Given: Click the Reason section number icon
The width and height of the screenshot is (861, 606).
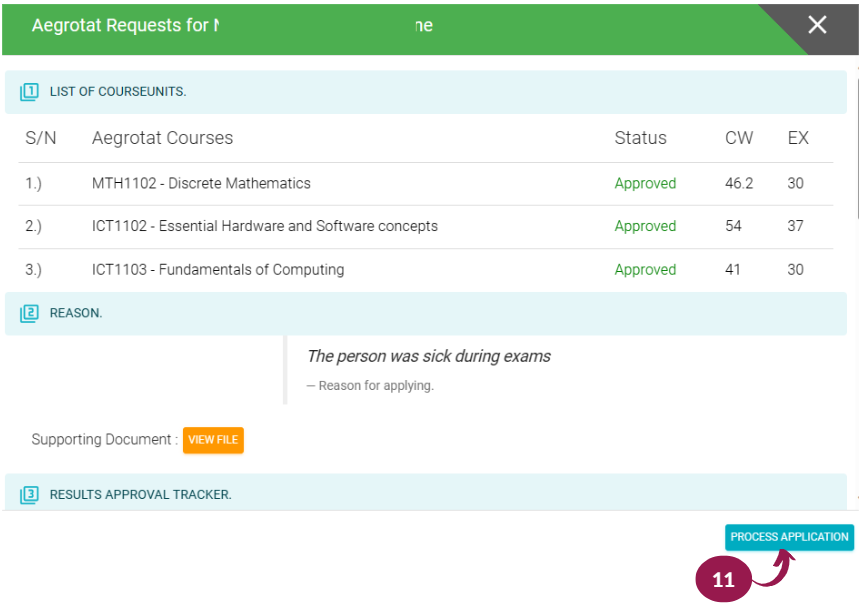Looking at the screenshot, I should coord(29,313).
